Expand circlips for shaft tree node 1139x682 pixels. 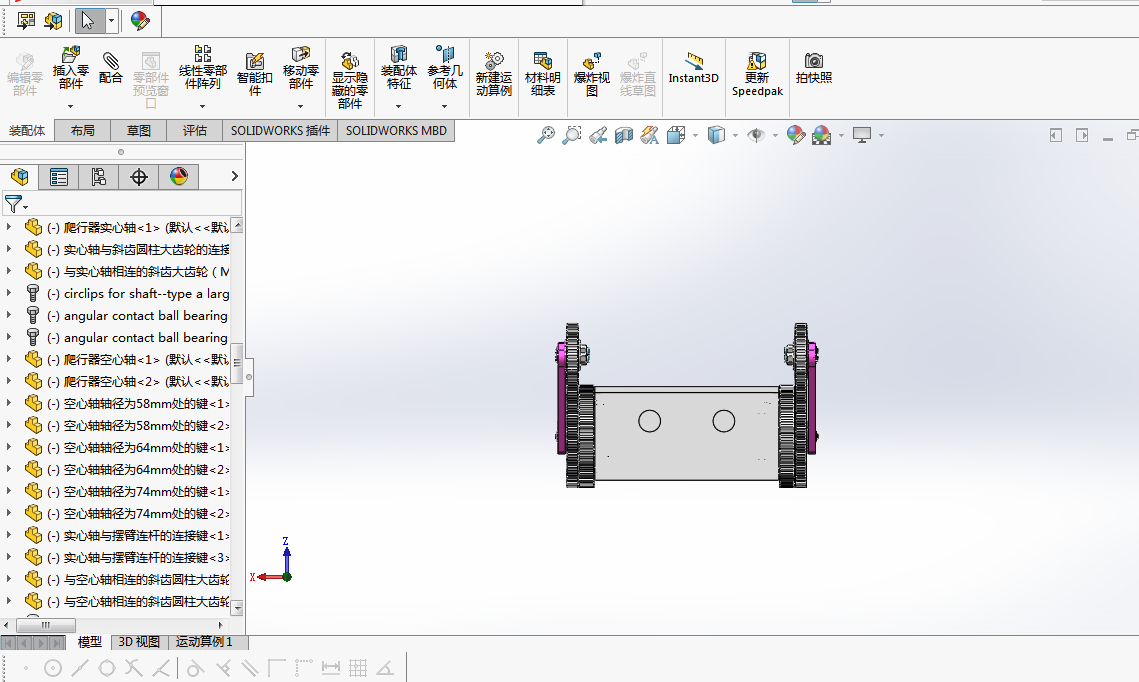(x=9, y=293)
